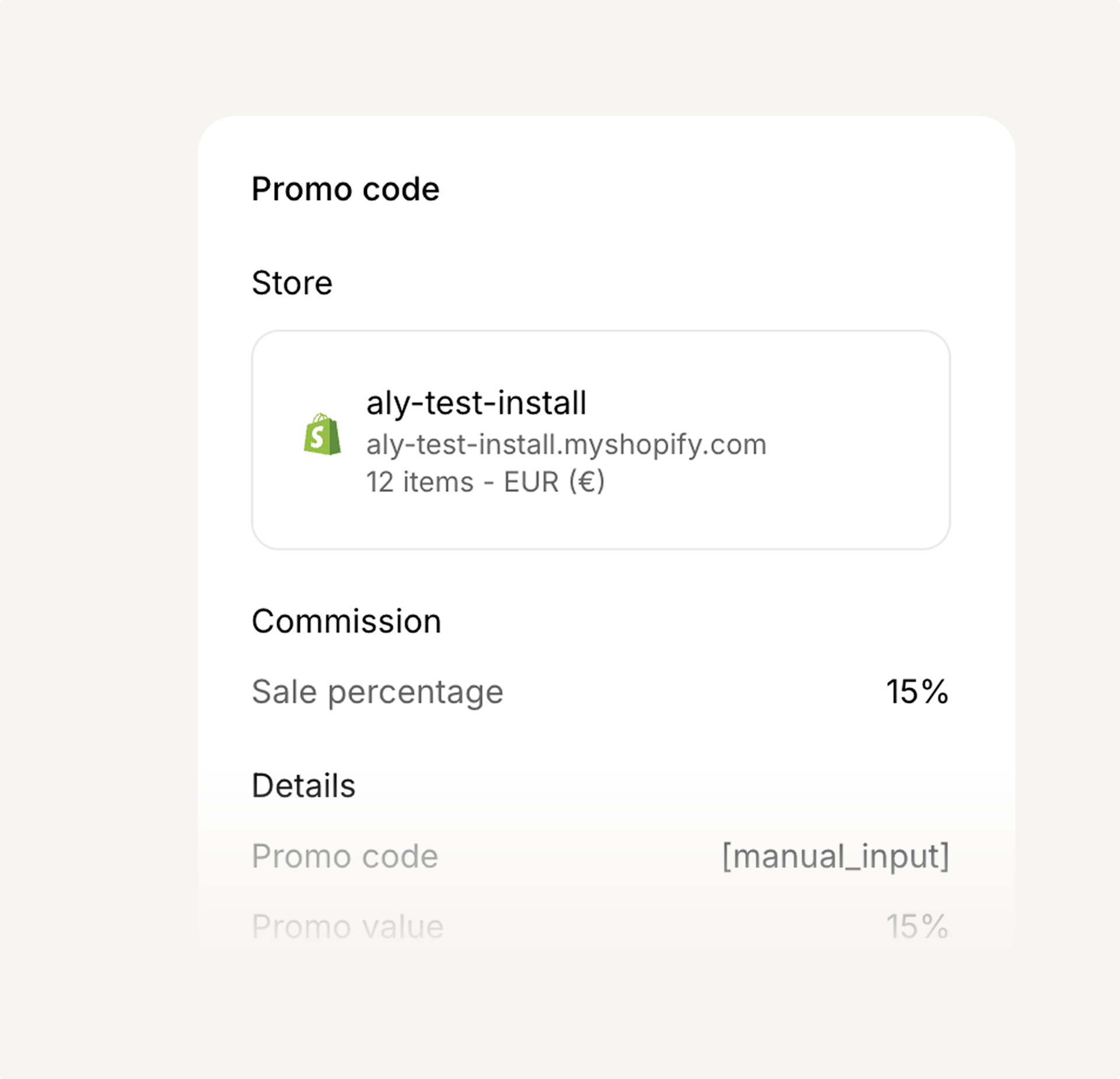The image size is (1120, 1079).
Task: Click the Details section heading
Action: 303,786
